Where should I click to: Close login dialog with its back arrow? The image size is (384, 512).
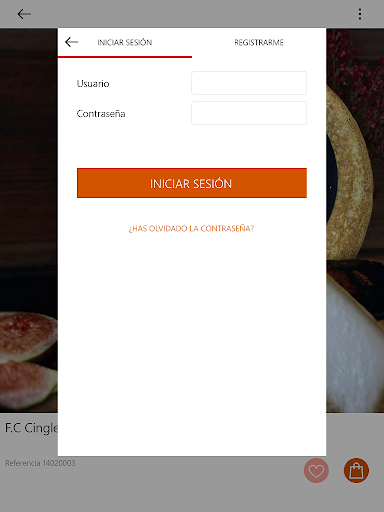[x=71, y=42]
